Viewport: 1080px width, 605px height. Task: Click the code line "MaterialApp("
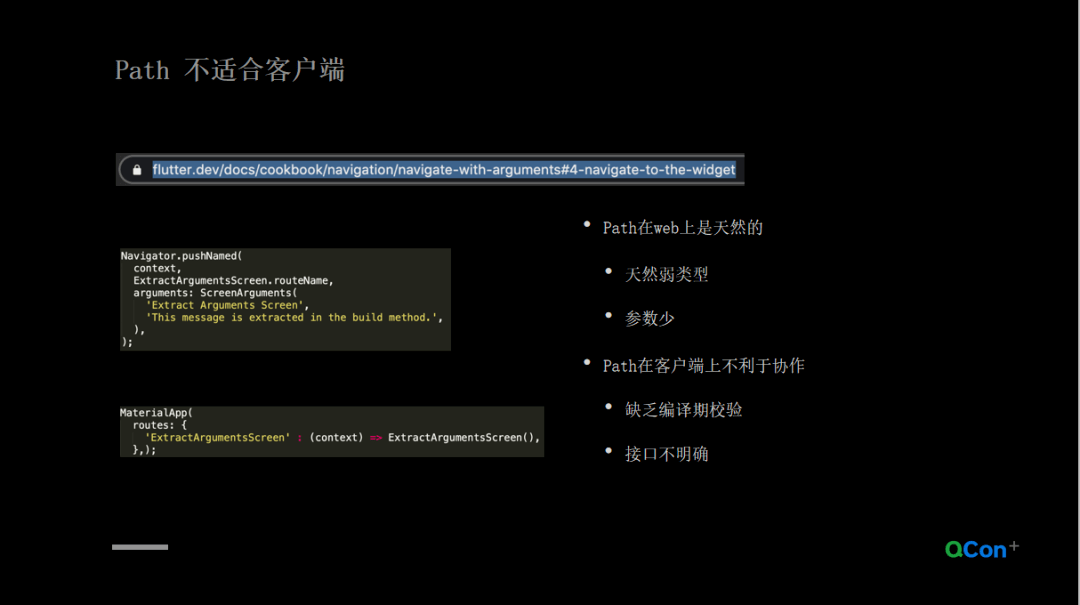click(156, 413)
